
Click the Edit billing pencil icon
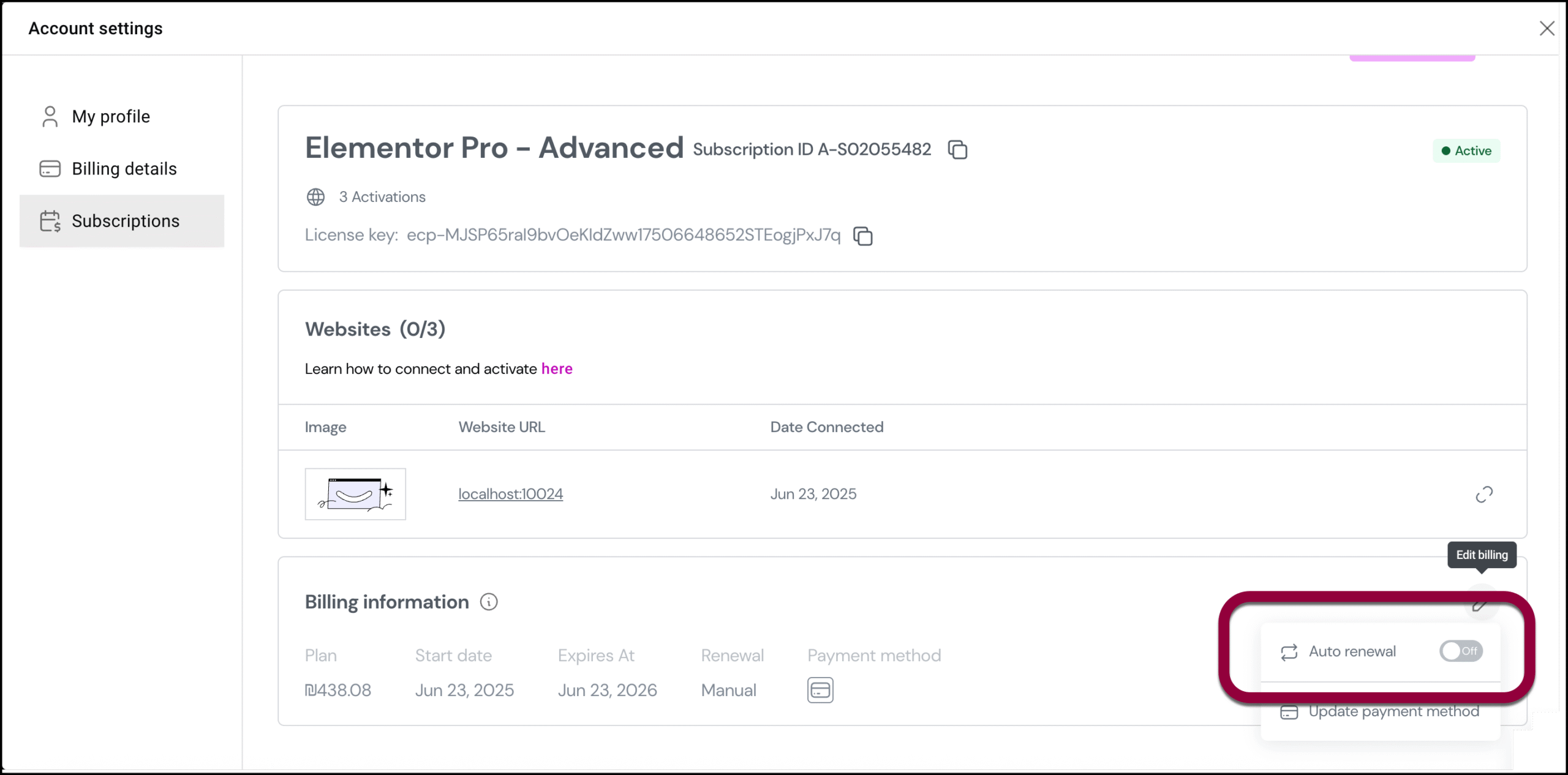[1480, 605]
